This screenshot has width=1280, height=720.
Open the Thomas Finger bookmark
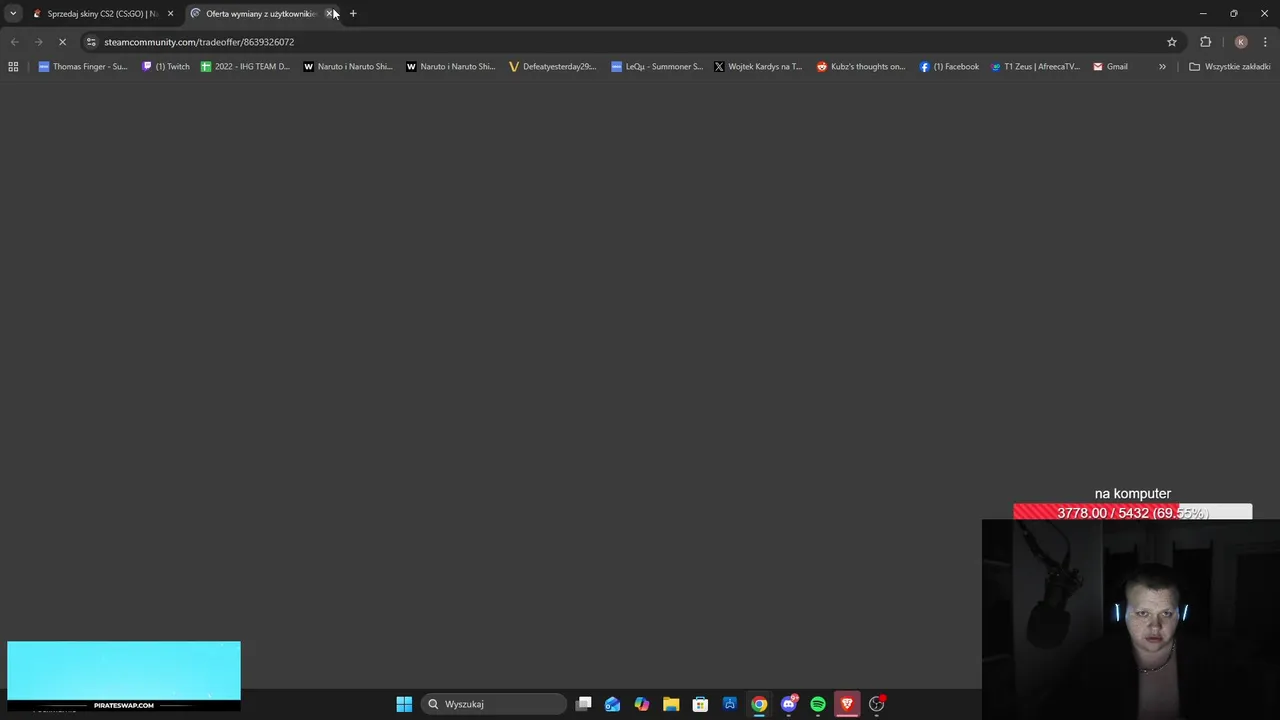(x=83, y=67)
